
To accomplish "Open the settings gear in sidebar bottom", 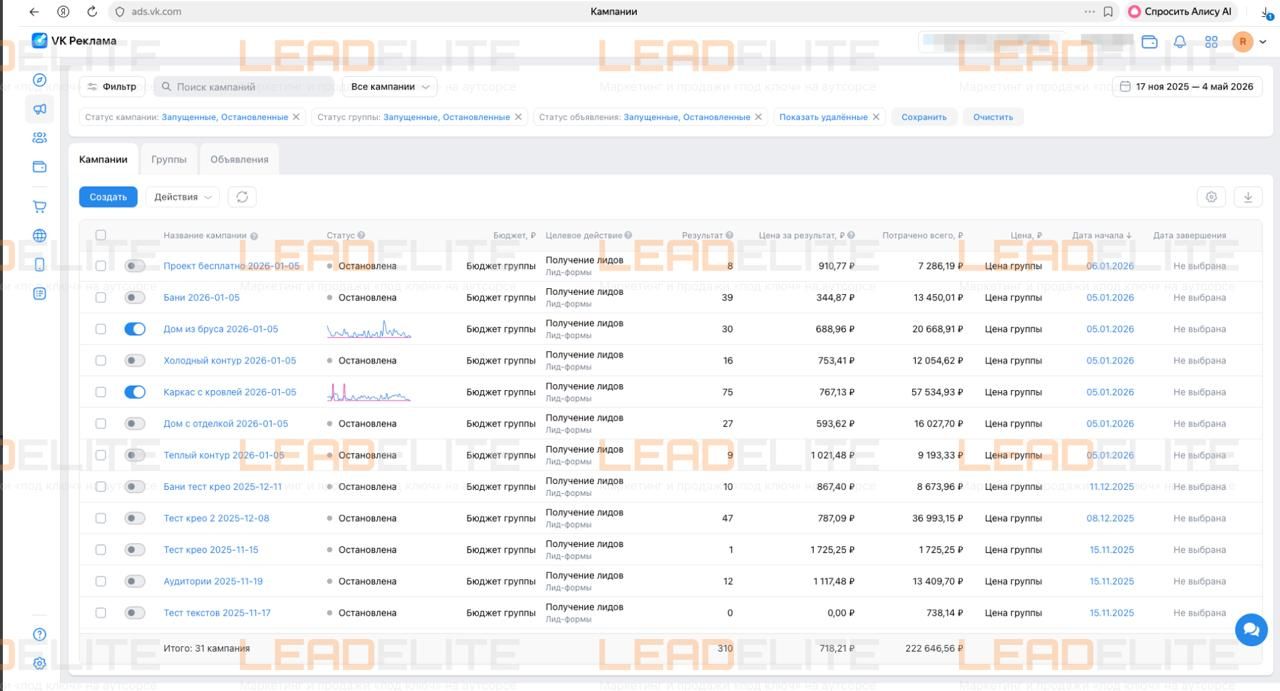I will (40, 663).
